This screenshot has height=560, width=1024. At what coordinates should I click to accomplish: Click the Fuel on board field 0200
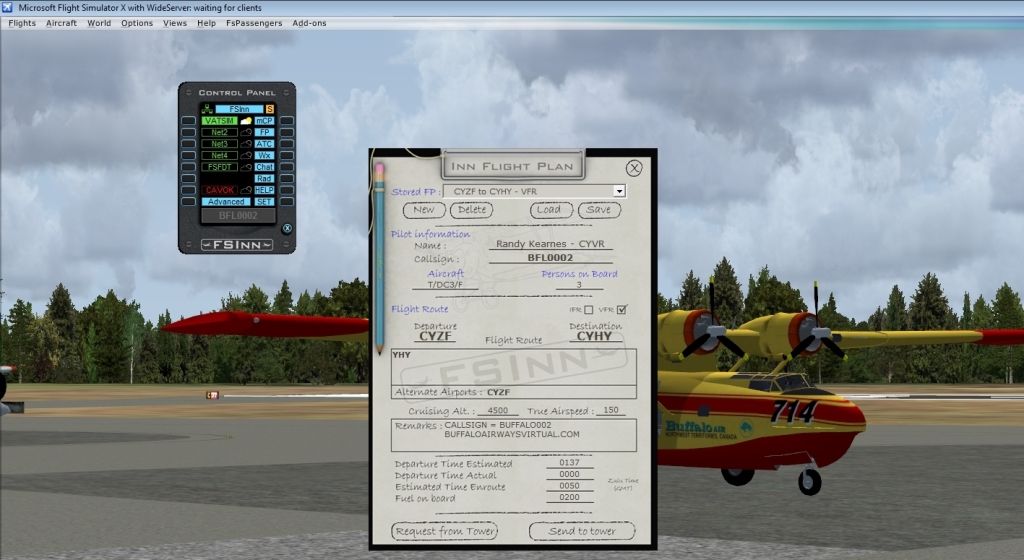[x=569, y=497]
